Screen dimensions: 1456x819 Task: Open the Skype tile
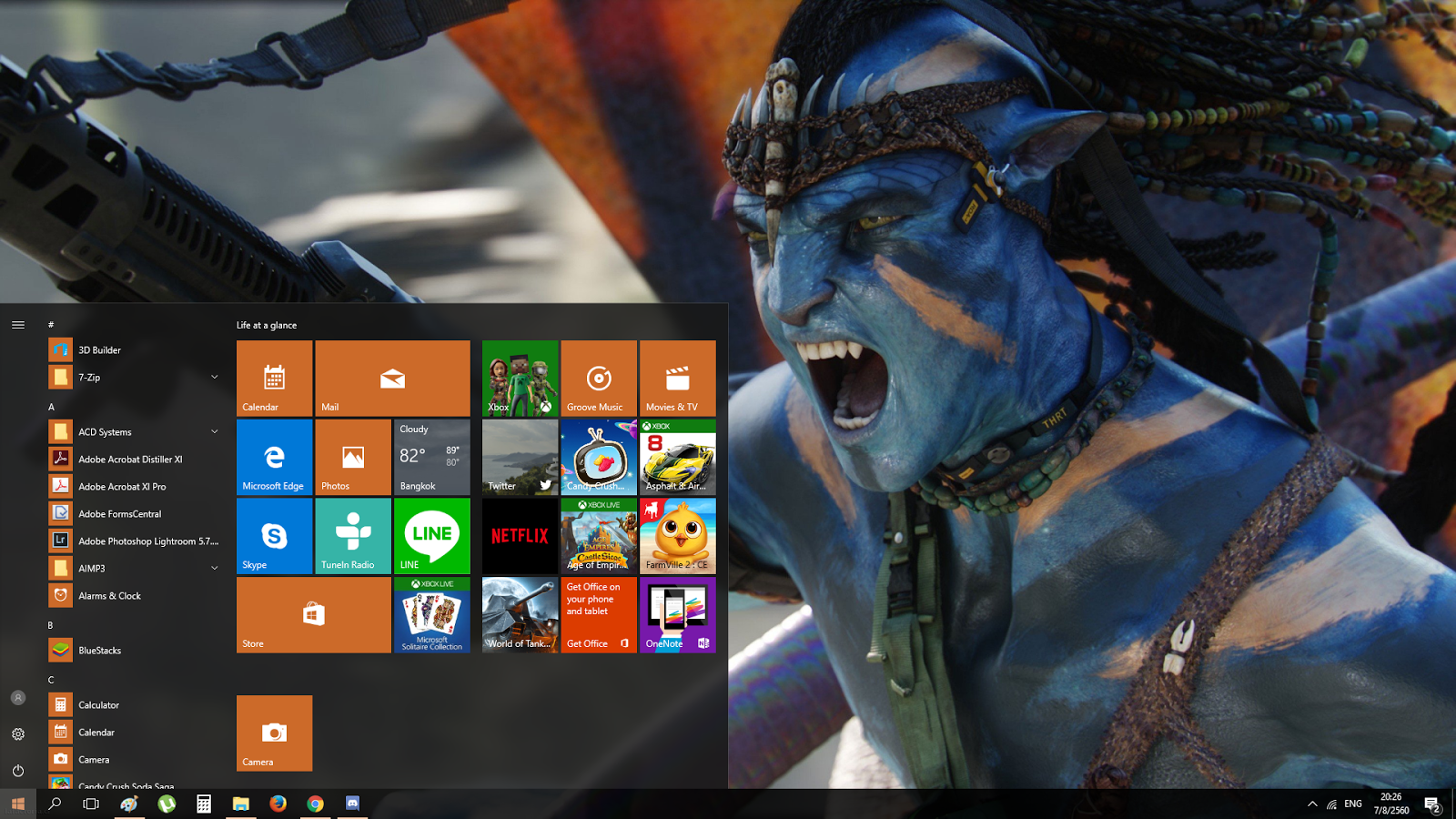tap(274, 536)
